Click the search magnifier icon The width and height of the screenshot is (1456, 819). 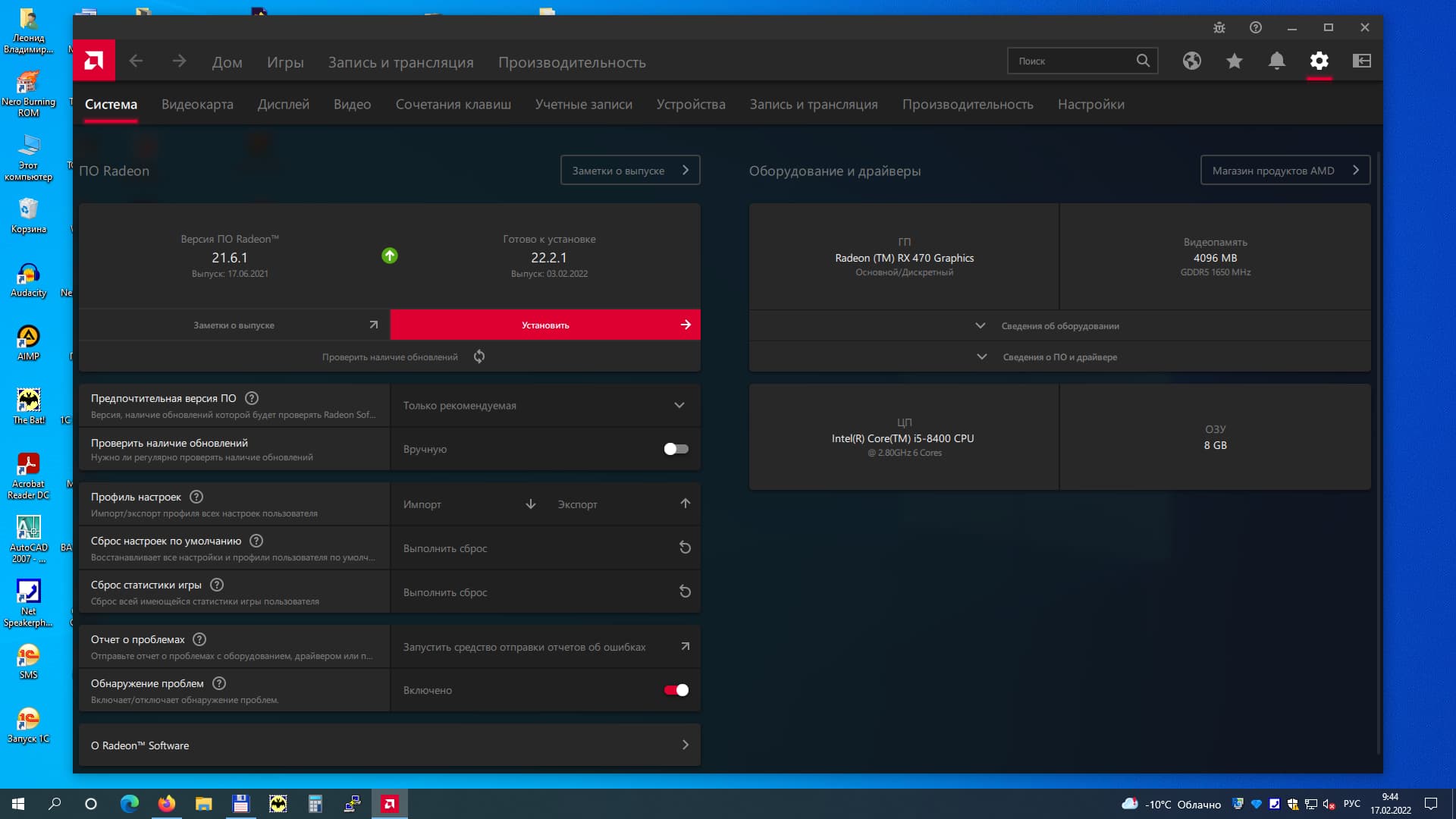click(1143, 61)
